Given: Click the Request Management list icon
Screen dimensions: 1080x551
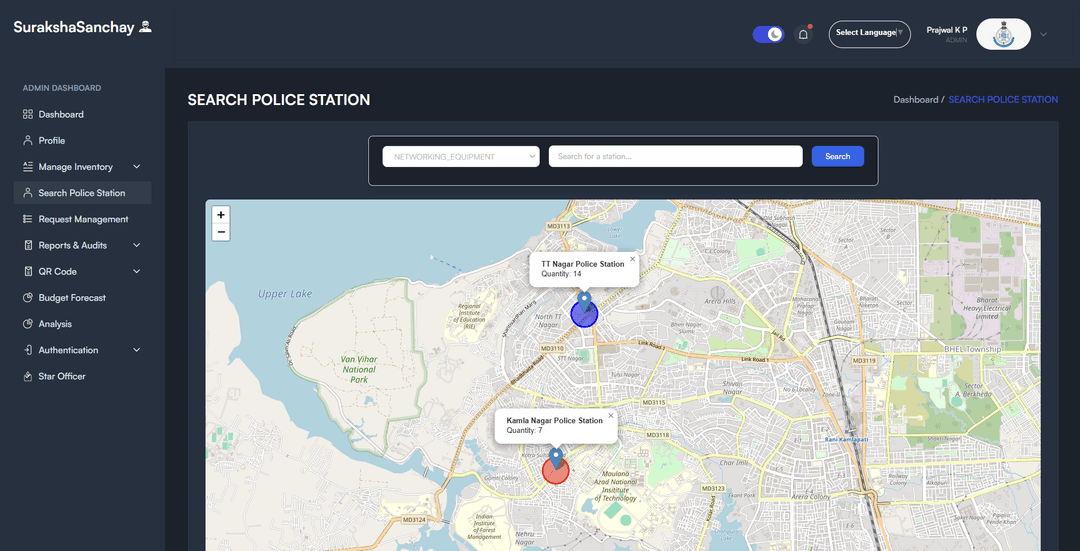Looking at the screenshot, I should click(x=28, y=219).
